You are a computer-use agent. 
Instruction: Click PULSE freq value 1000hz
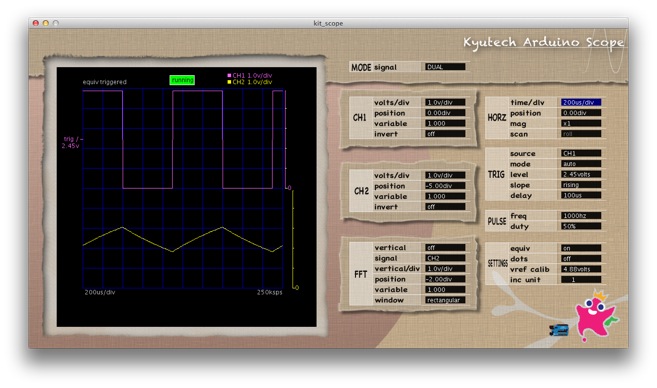(x=581, y=216)
